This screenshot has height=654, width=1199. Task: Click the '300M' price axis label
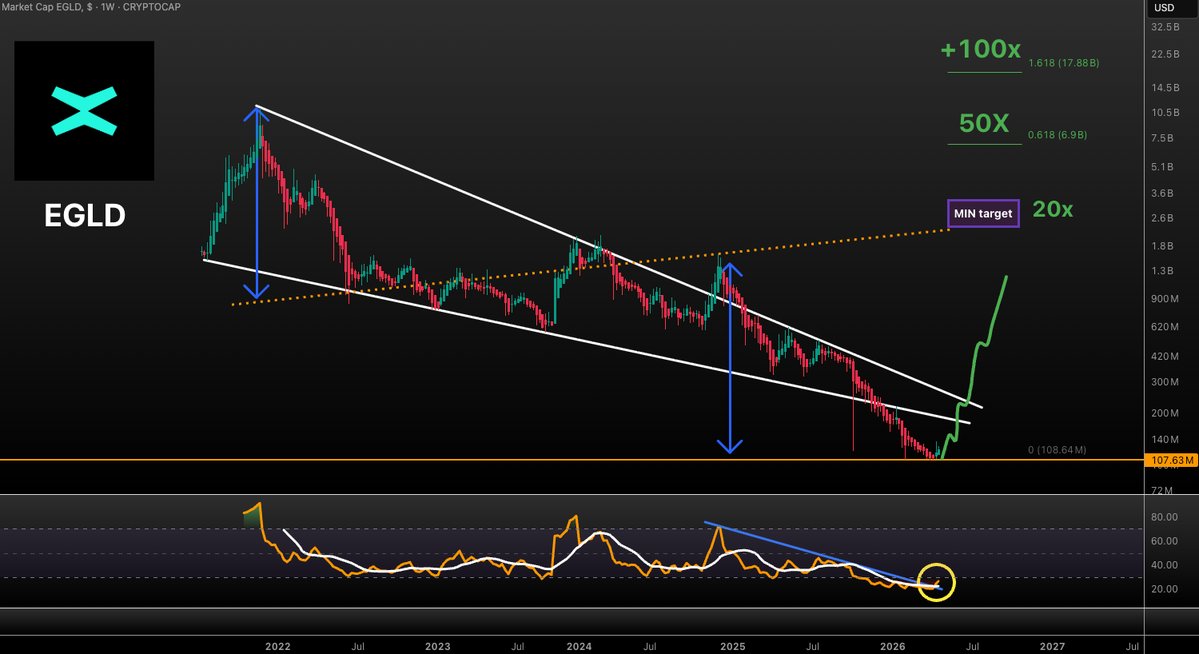(1165, 382)
